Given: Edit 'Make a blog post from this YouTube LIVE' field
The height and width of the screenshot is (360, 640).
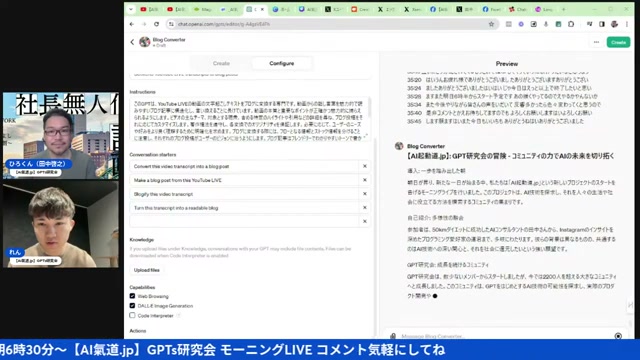Looking at the screenshot, I should pos(244,180).
